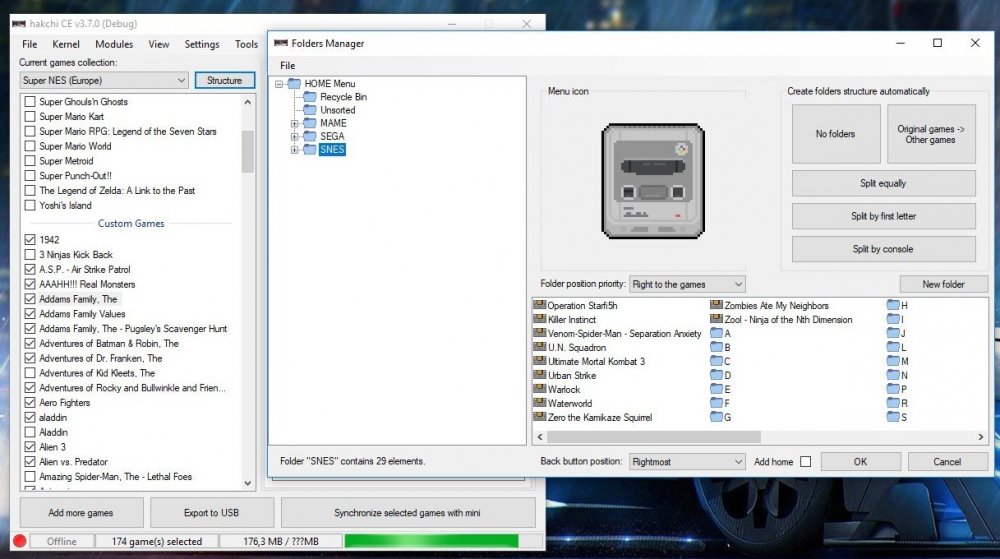This screenshot has width=1000, height=559.
Task: Select the Operation Starfi5h game icon
Action: click(x=540, y=306)
